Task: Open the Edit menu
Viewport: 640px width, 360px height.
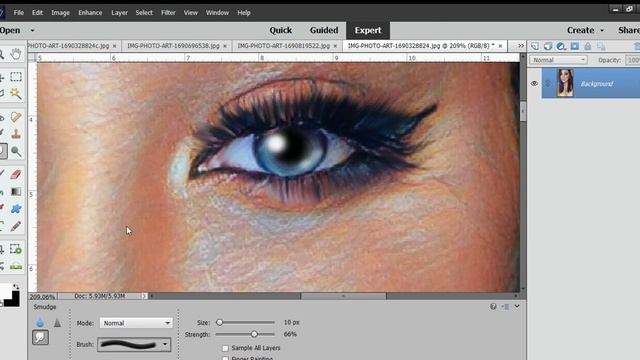Action: click(37, 13)
